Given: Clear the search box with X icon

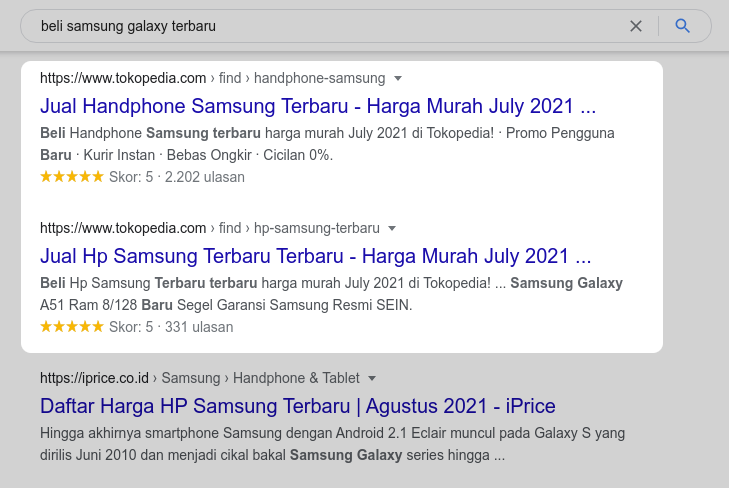Looking at the screenshot, I should [x=636, y=26].
